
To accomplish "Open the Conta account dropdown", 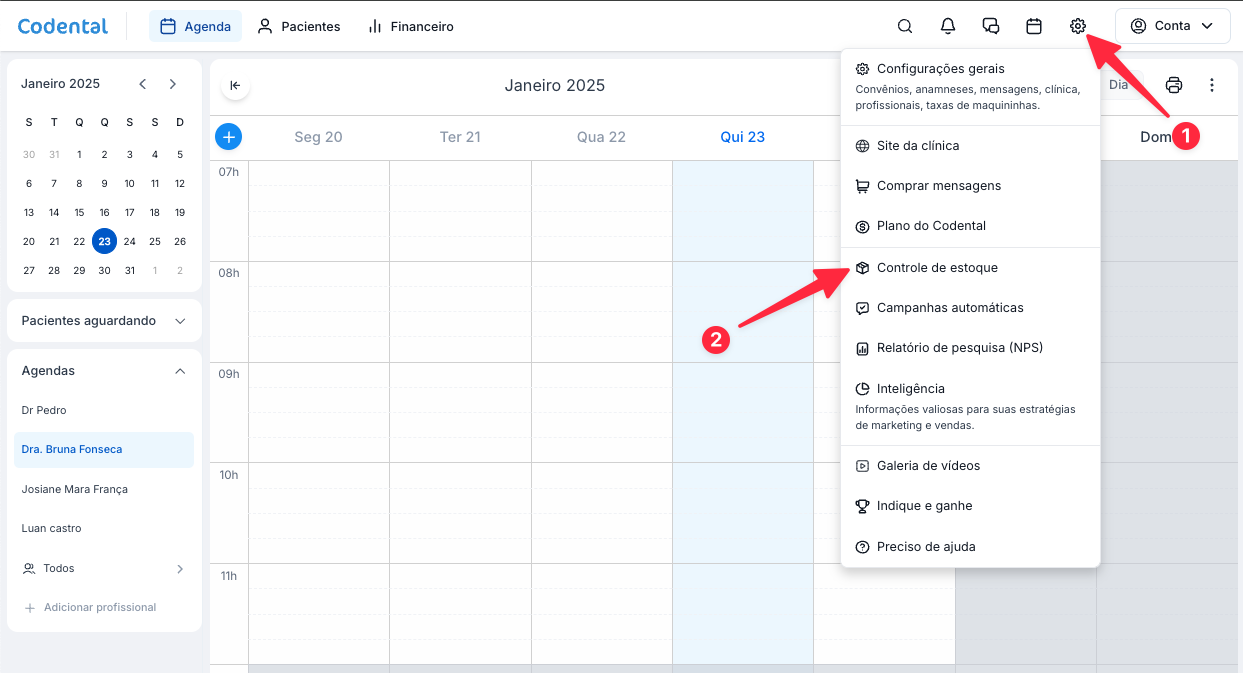I will 1172,27.
